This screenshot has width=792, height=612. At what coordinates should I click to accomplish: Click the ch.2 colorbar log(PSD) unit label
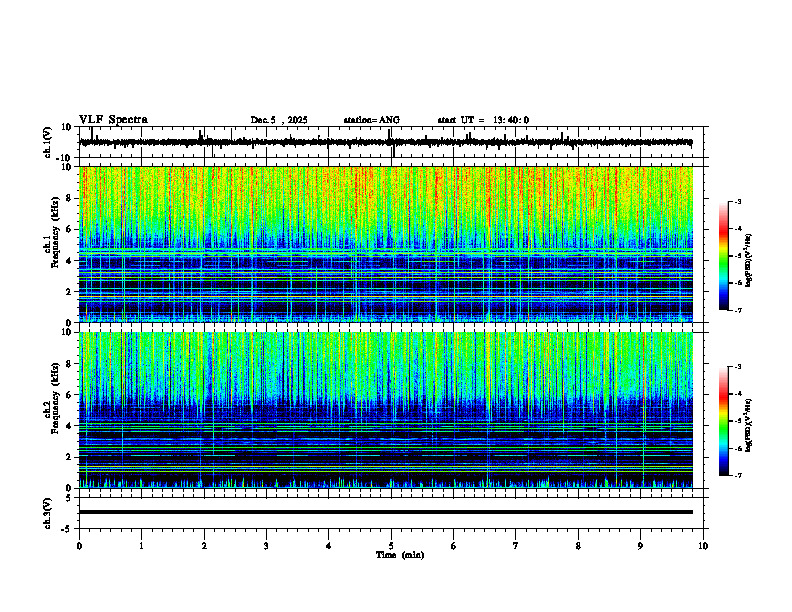coord(749,425)
